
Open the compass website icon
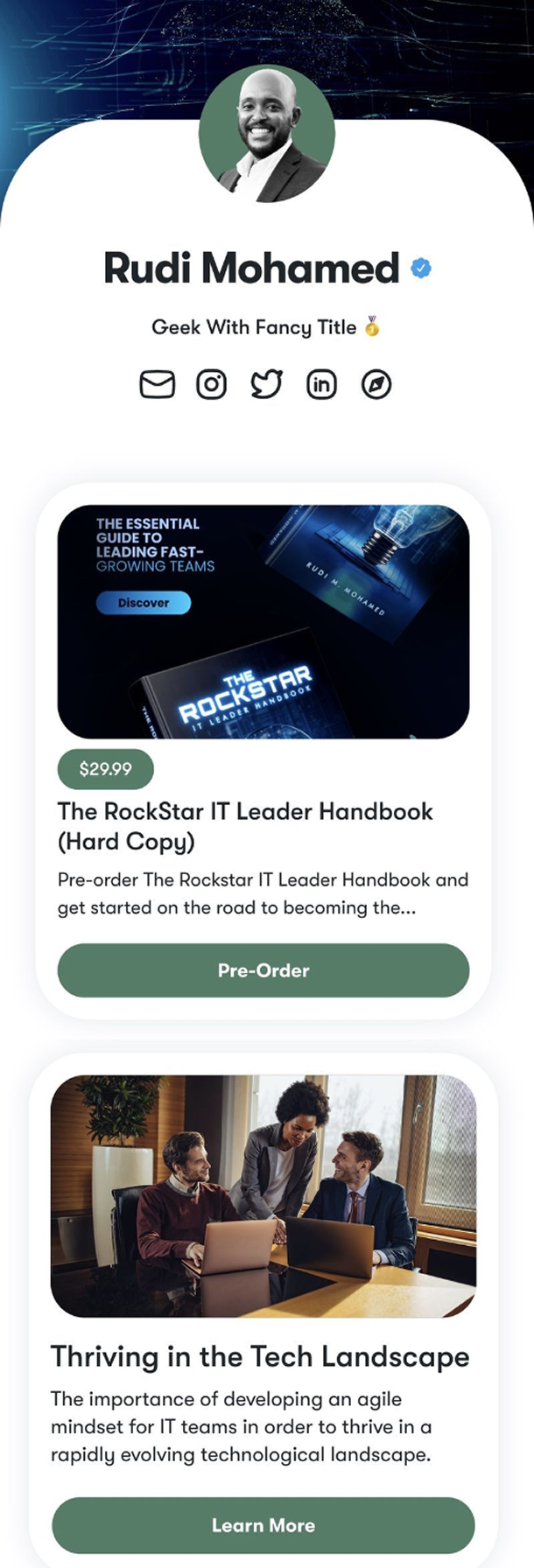point(376,384)
